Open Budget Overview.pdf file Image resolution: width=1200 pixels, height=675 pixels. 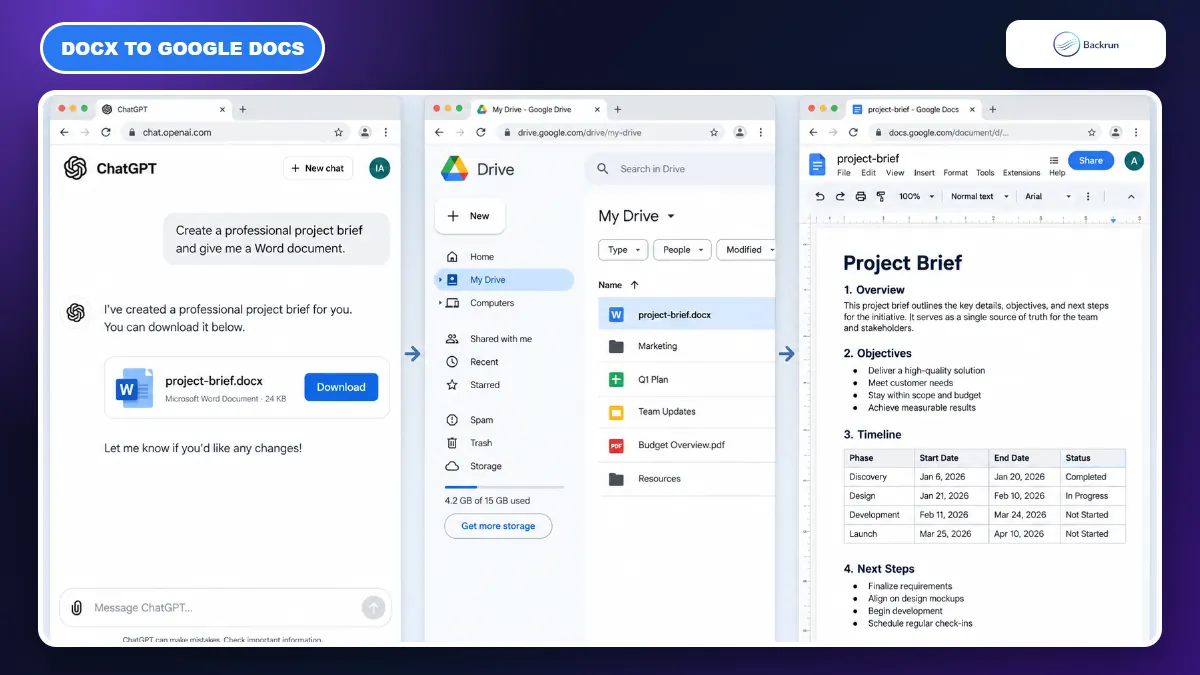click(x=686, y=445)
